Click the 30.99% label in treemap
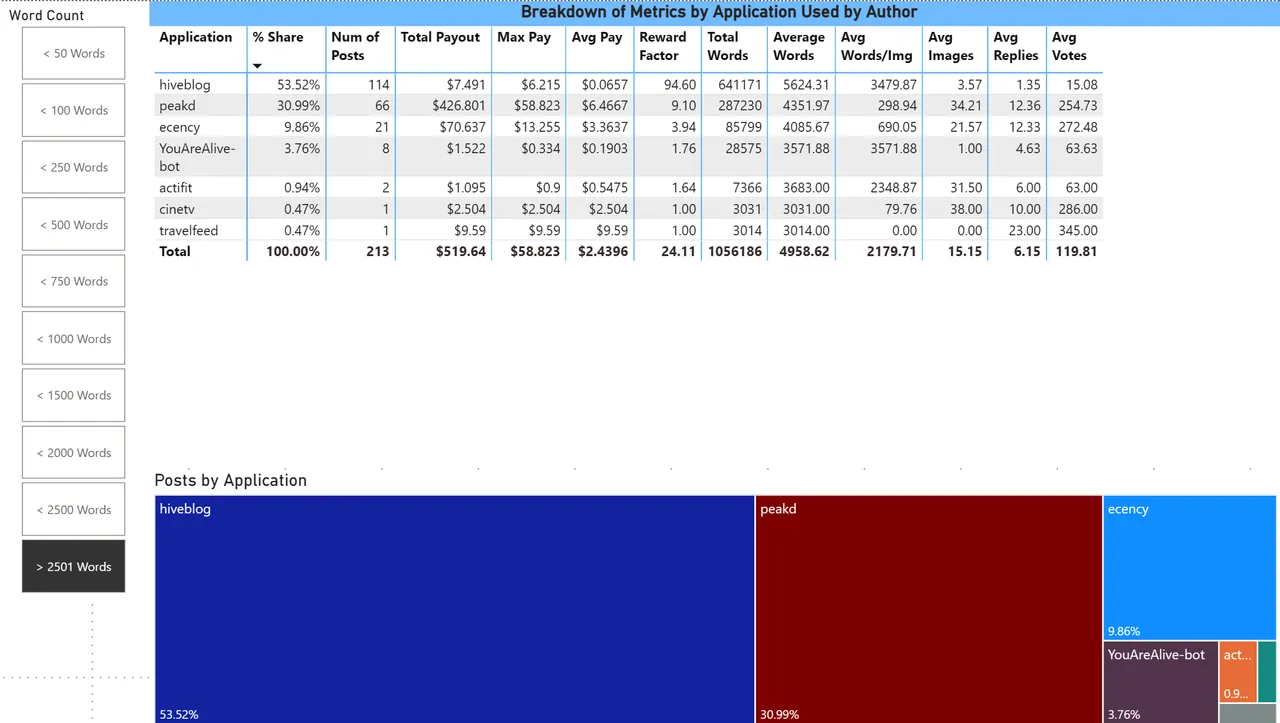 pos(779,714)
